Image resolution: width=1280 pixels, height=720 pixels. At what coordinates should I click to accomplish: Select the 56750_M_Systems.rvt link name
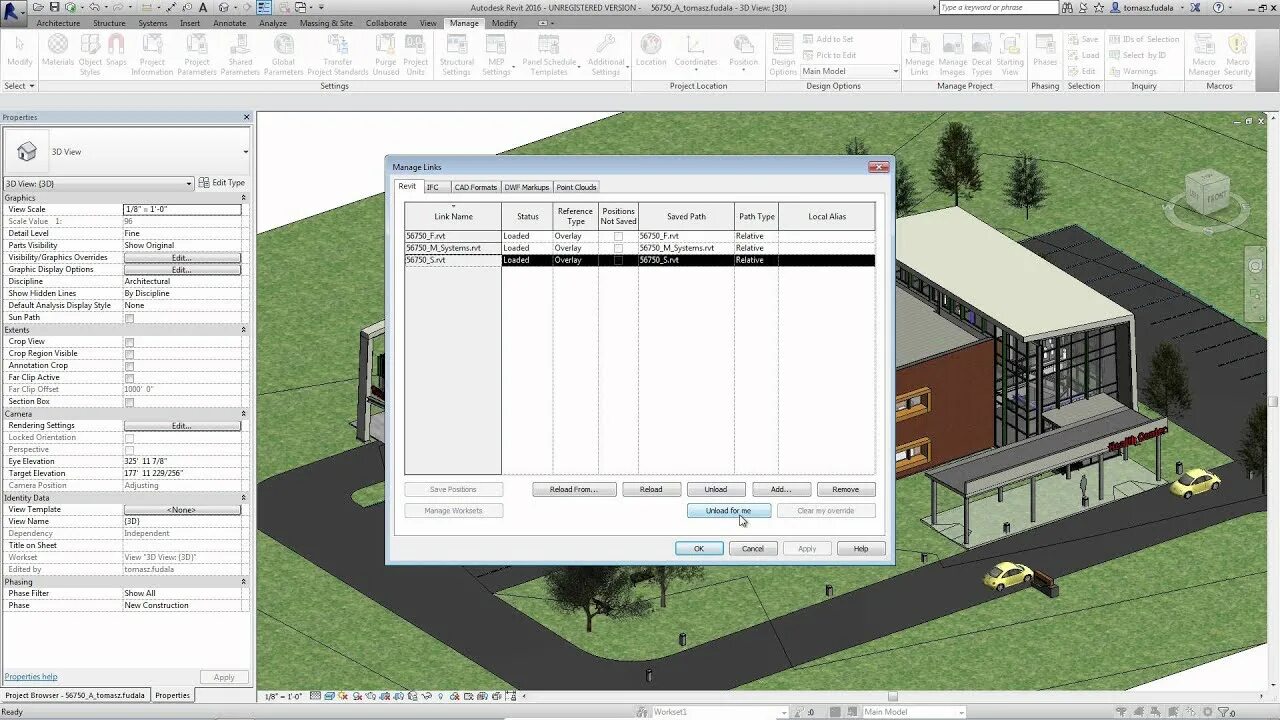453,248
